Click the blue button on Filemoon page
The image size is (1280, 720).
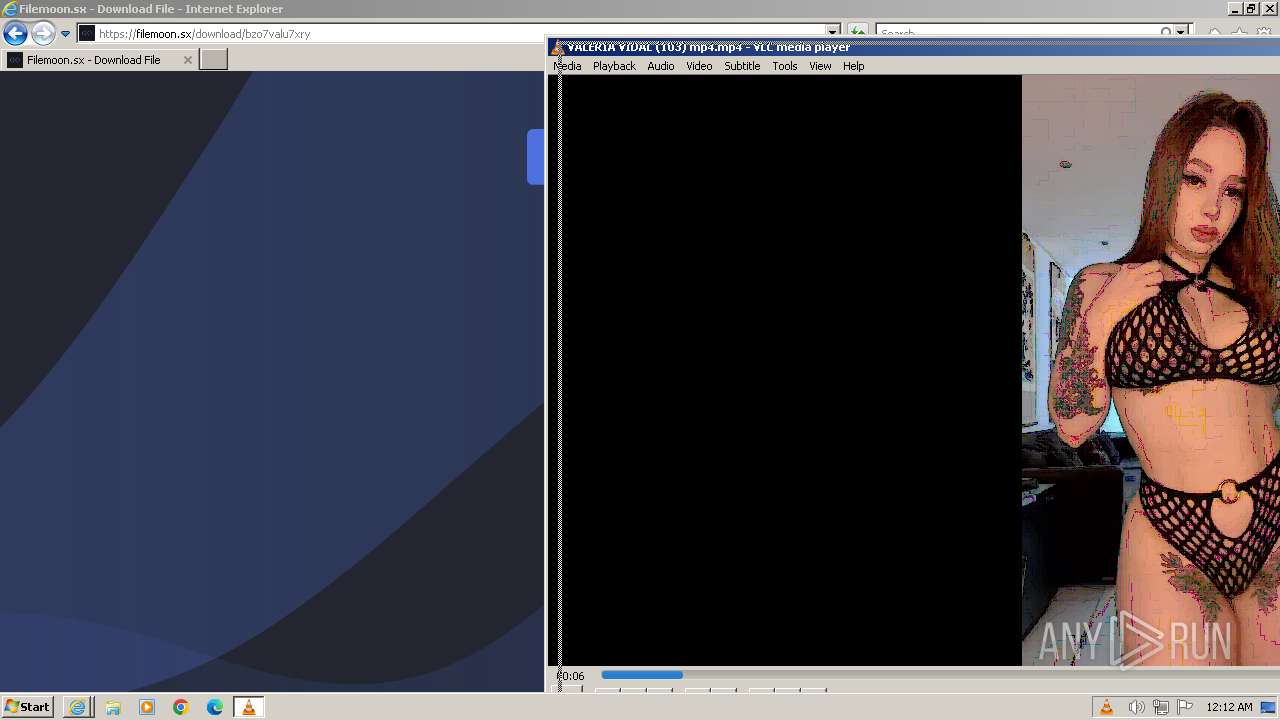point(536,157)
